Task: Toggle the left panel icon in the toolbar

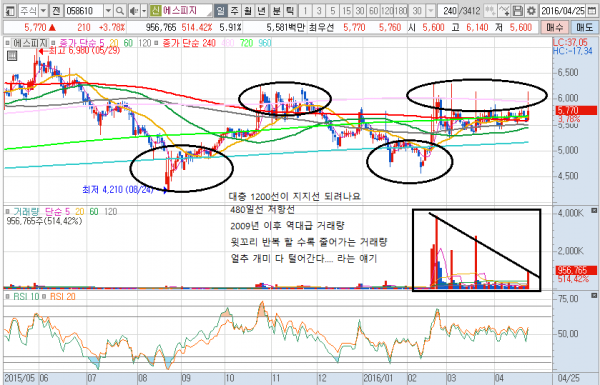Action: pos(9,11)
